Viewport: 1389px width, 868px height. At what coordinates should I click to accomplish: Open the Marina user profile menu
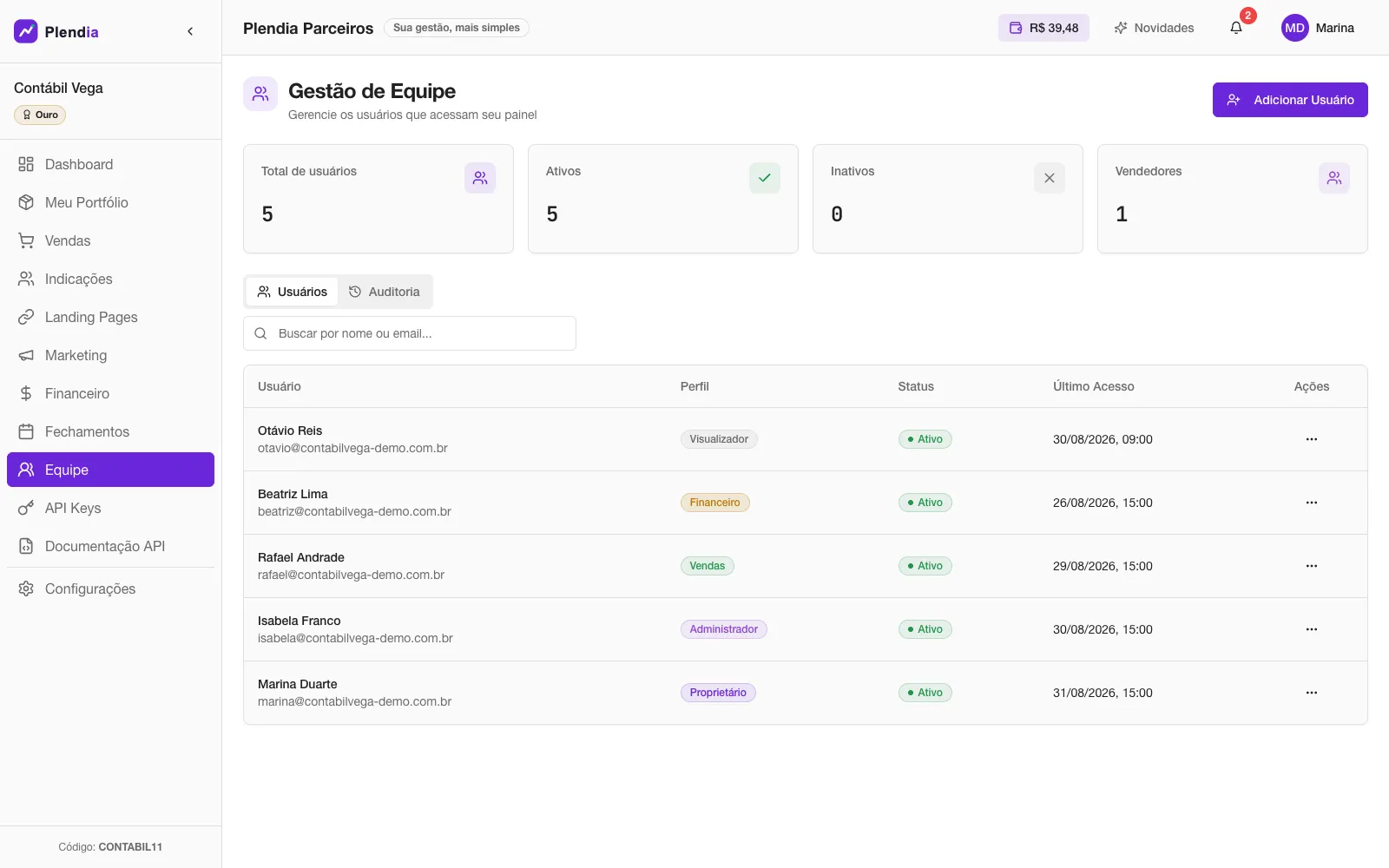tap(1318, 28)
